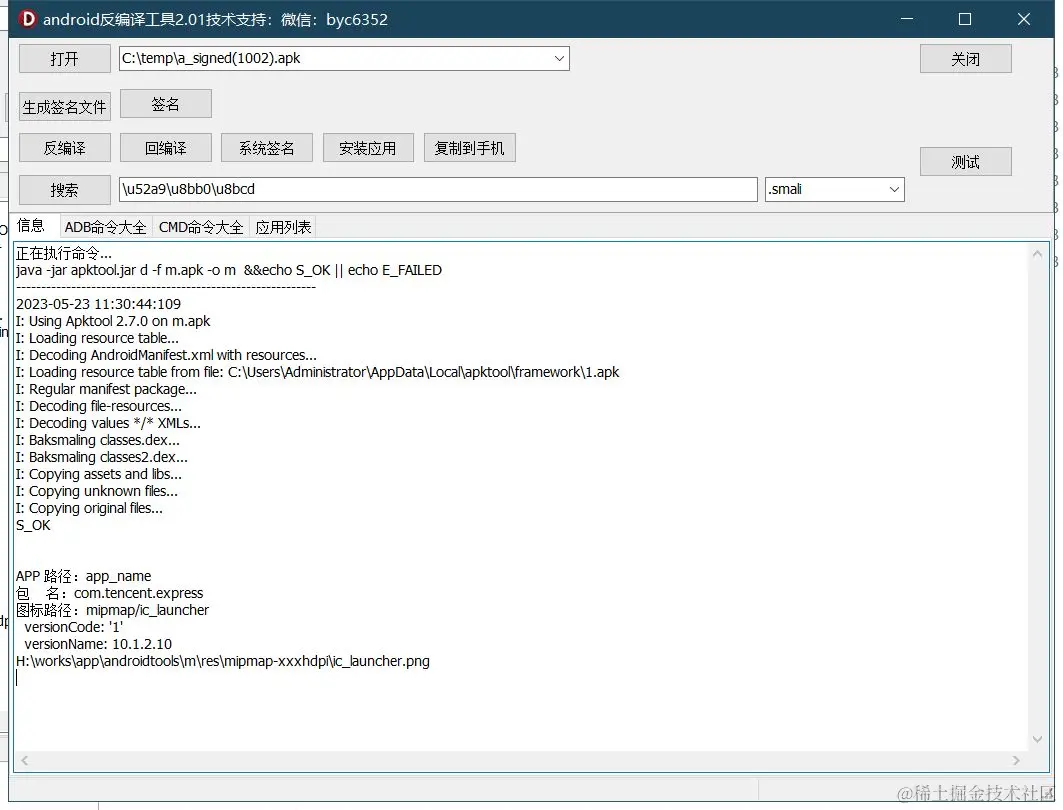Image resolution: width=1063 pixels, height=810 pixels.
Task: Click the 搜索 search button
Action: (x=64, y=190)
